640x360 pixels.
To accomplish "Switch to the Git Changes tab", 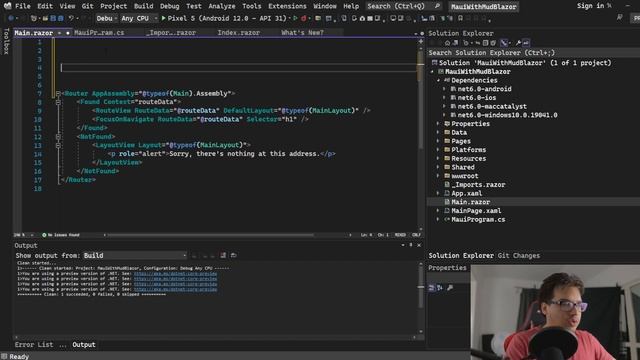I will click(x=518, y=256).
